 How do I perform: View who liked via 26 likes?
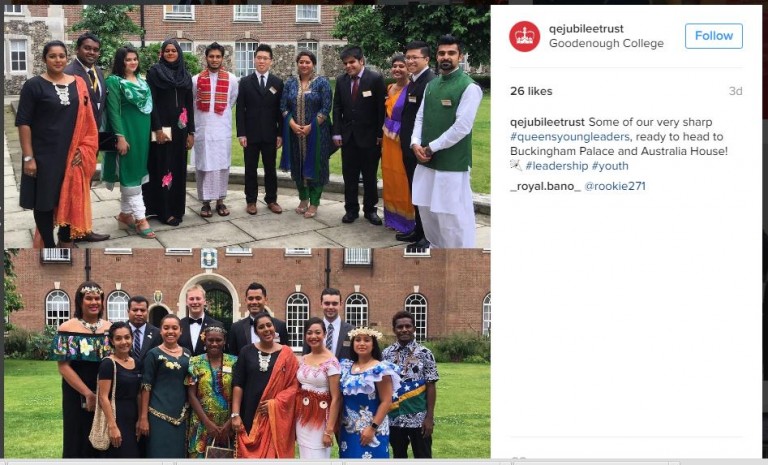pyautogui.click(x=531, y=91)
